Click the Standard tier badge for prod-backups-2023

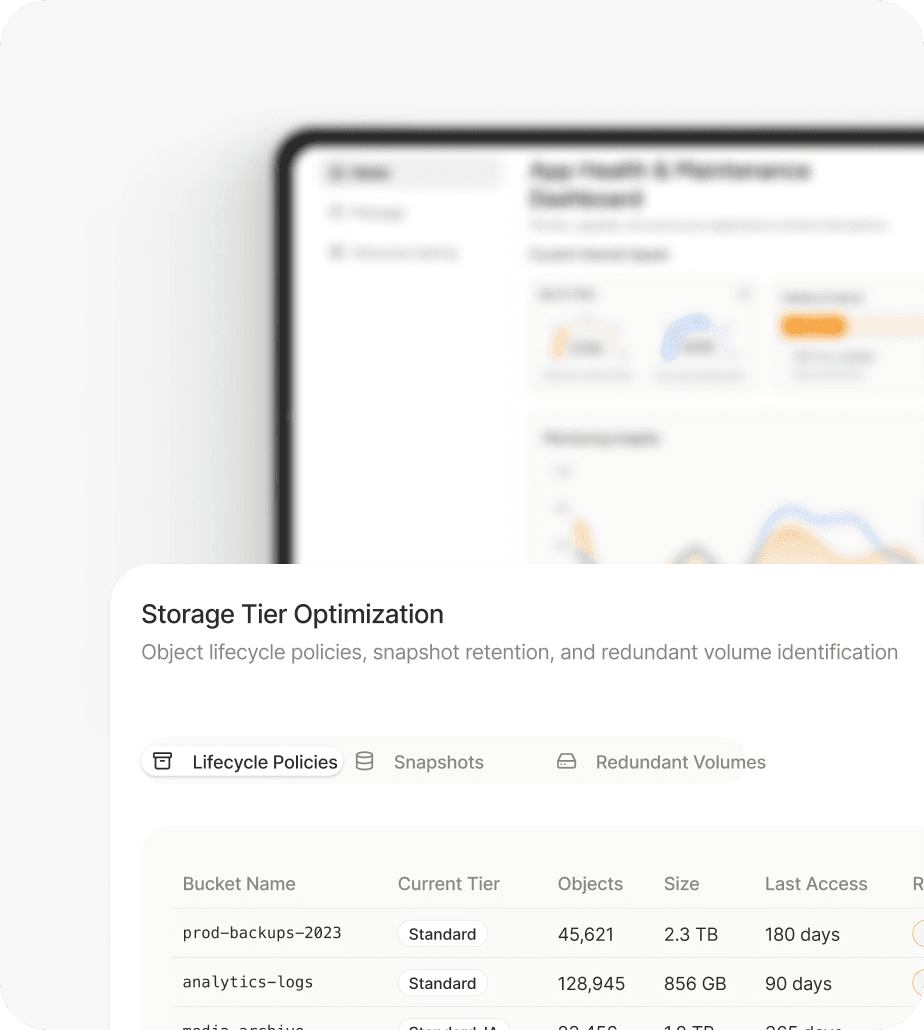(x=443, y=933)
